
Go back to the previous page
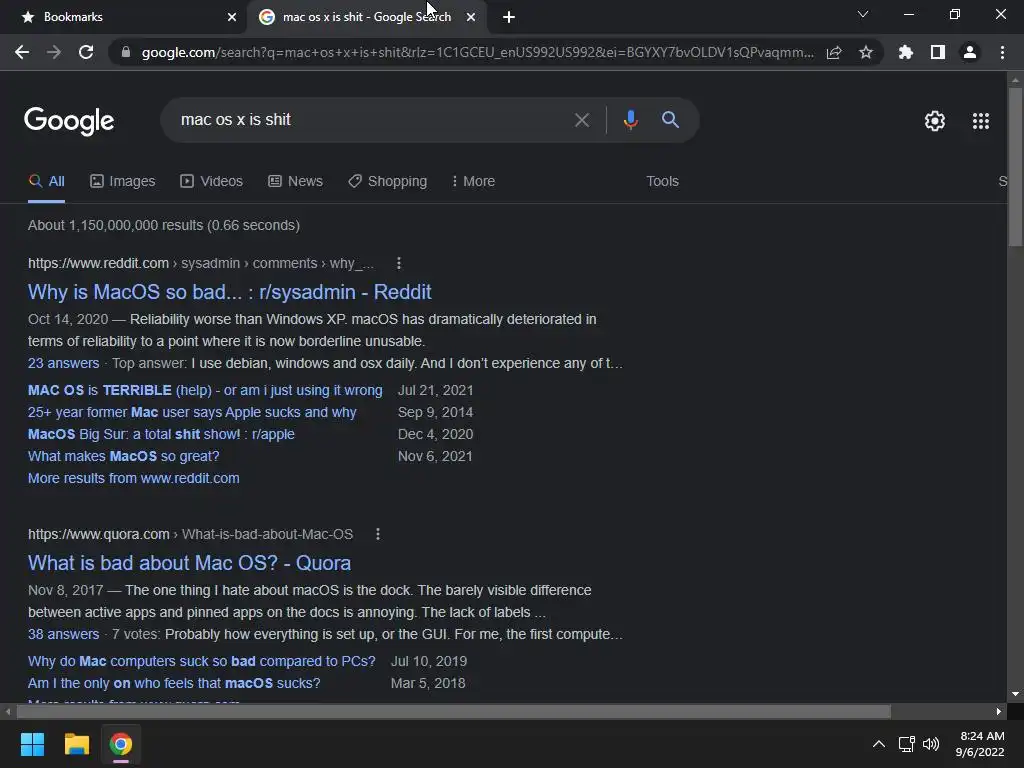click(x=22, y=52)
